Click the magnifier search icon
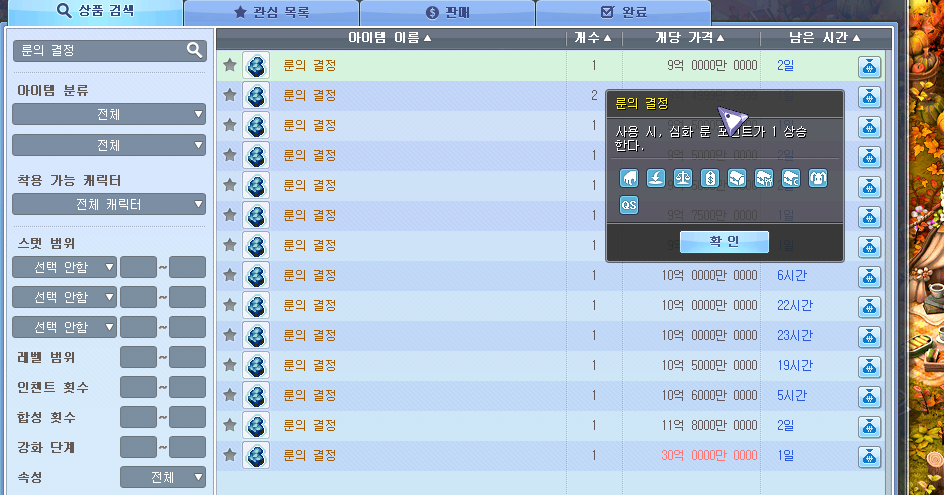Viewport: 944px width, 495px height. tap(194, 51)
